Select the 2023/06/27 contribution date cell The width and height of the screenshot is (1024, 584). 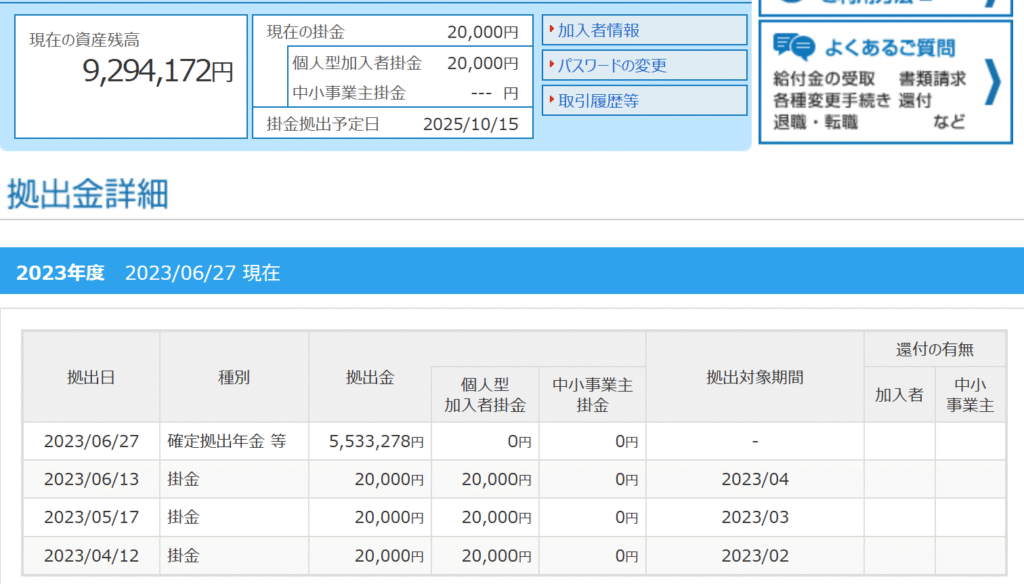click(x=91, y=441)
